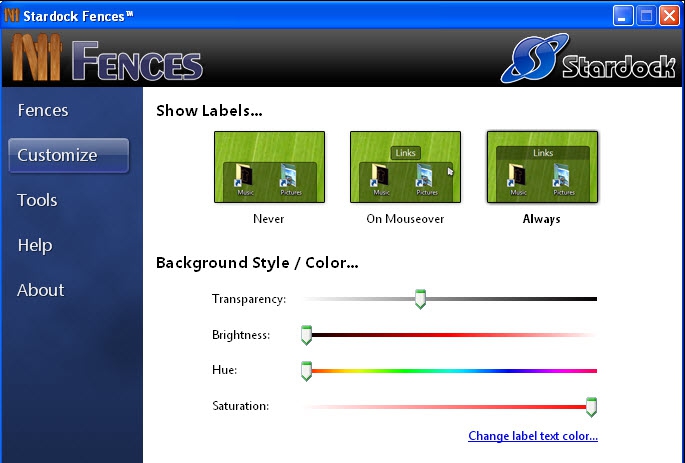Select the On Mouseover labels thumbnail
The height and width of the screenshot is (463, 685).
(x=405, y=167)
